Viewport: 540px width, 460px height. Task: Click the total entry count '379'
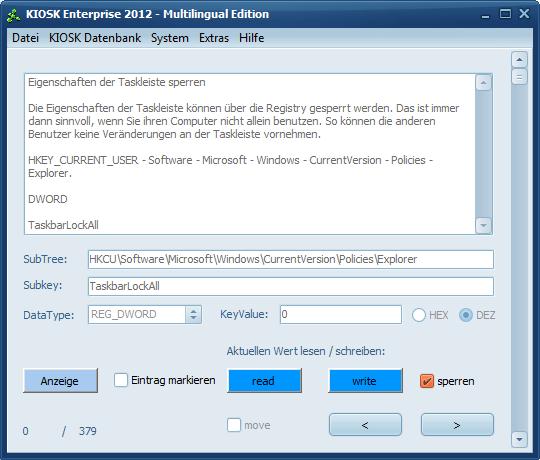coord(88,431)
